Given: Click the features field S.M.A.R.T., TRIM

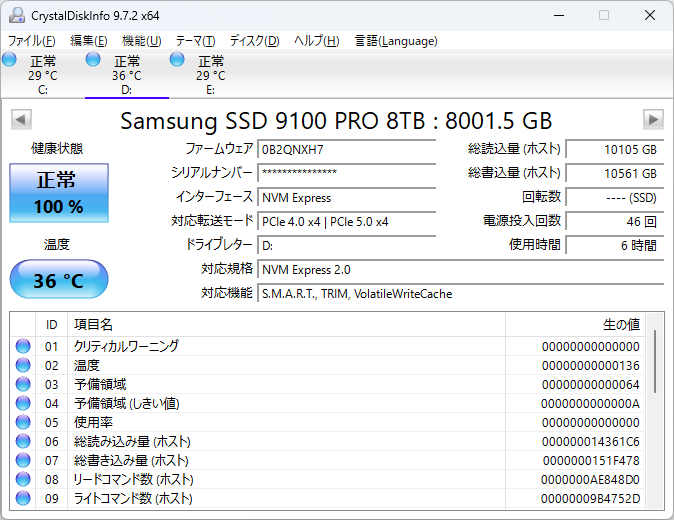Looking at the screenshot, I should click(x=461, y=294).
